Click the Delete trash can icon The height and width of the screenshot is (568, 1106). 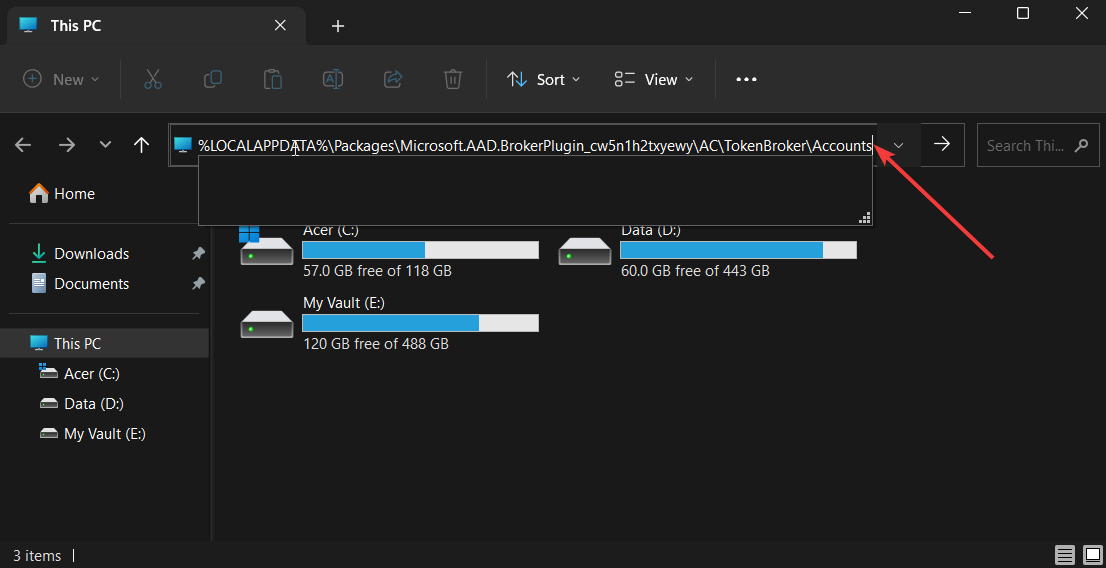453,79
